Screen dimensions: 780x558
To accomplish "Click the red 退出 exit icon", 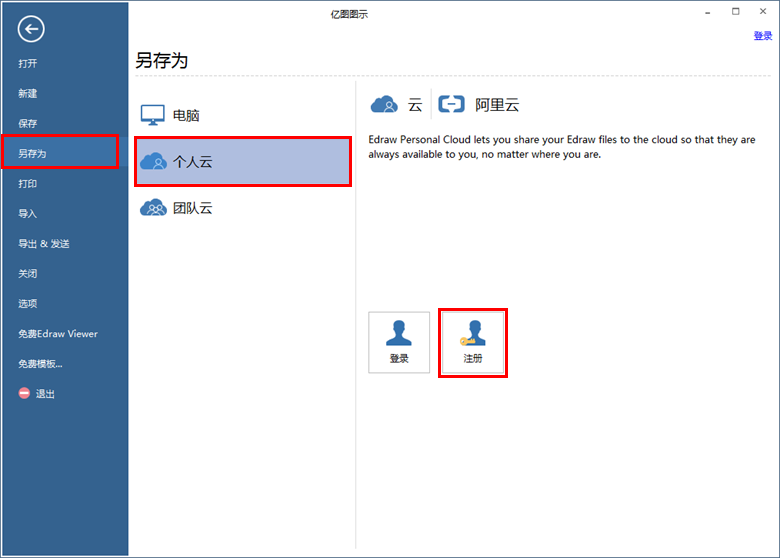I will 24,393.
